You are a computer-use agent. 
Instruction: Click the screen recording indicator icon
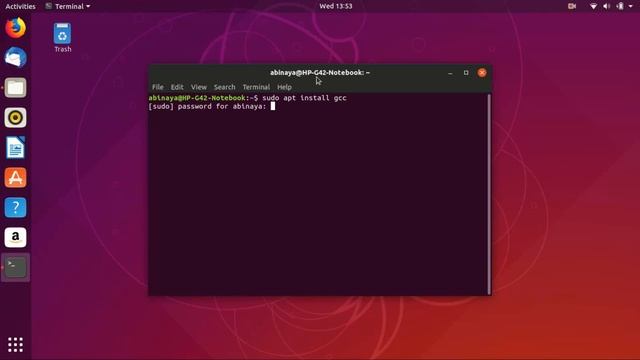(572, 6)
